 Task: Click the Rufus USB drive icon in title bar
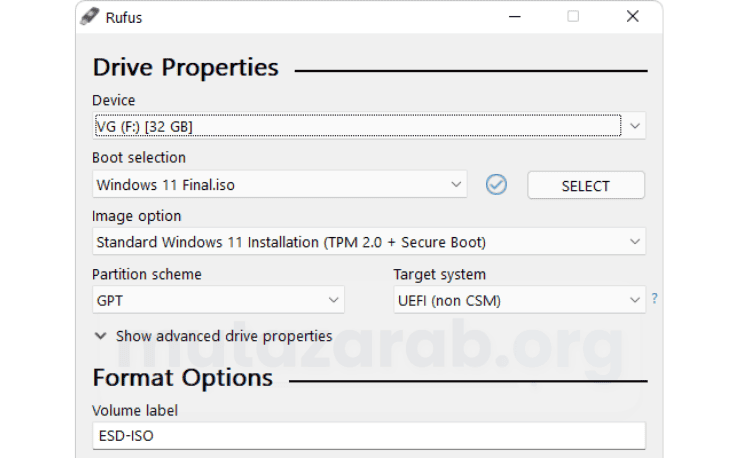tap(90, 16)
